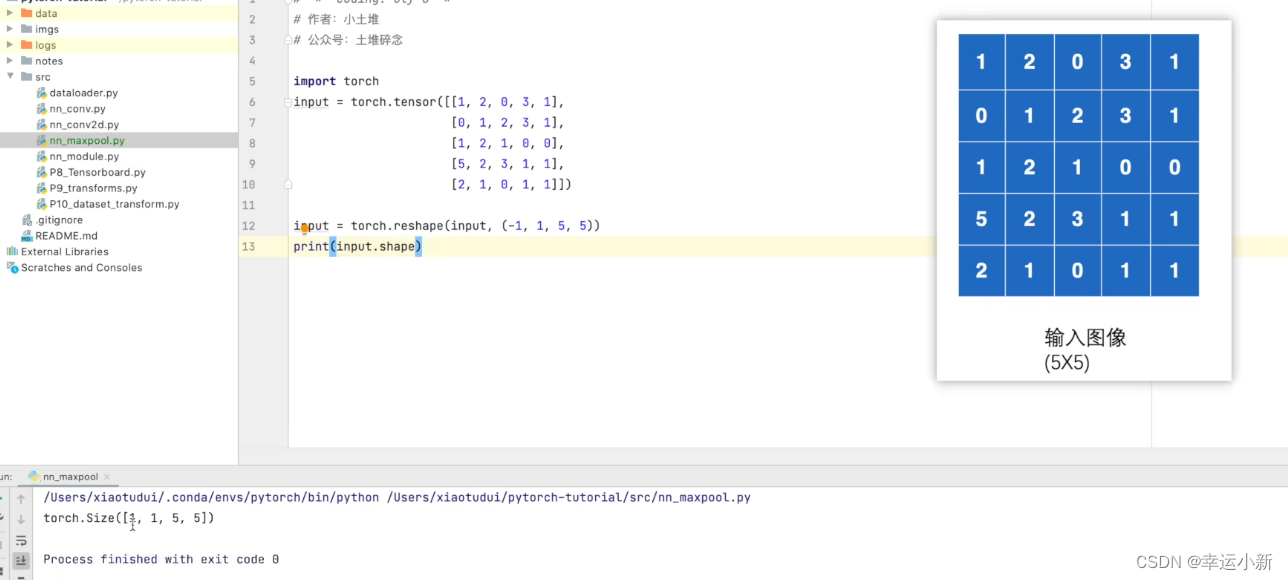Select README.md in the project tree
The height and width of the screenshot is (580, 1288).
tap(66, 236)
